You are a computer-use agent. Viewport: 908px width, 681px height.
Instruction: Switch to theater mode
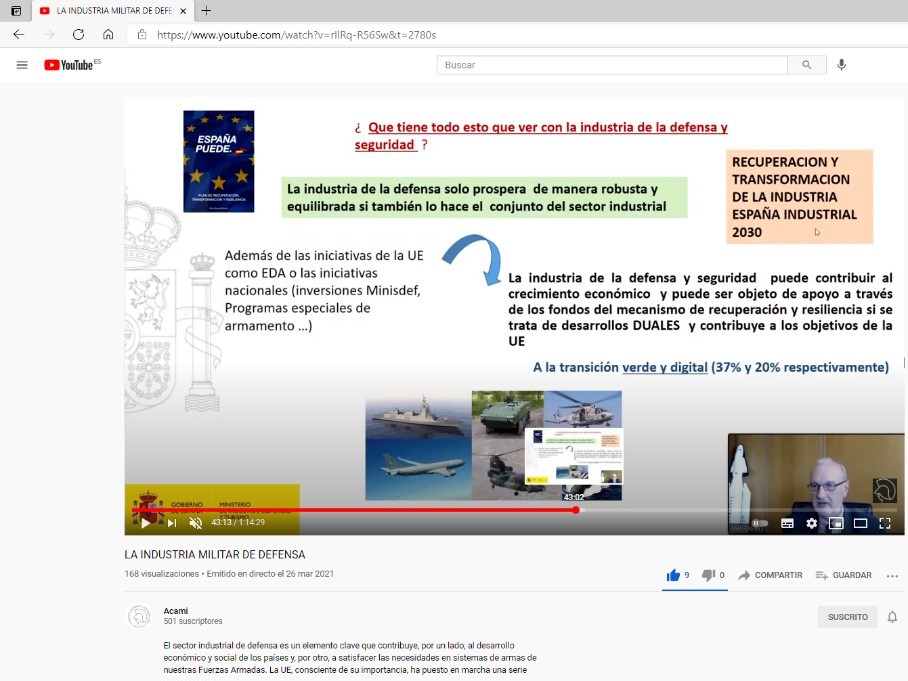pyautogui.click(x=861, y=523)
